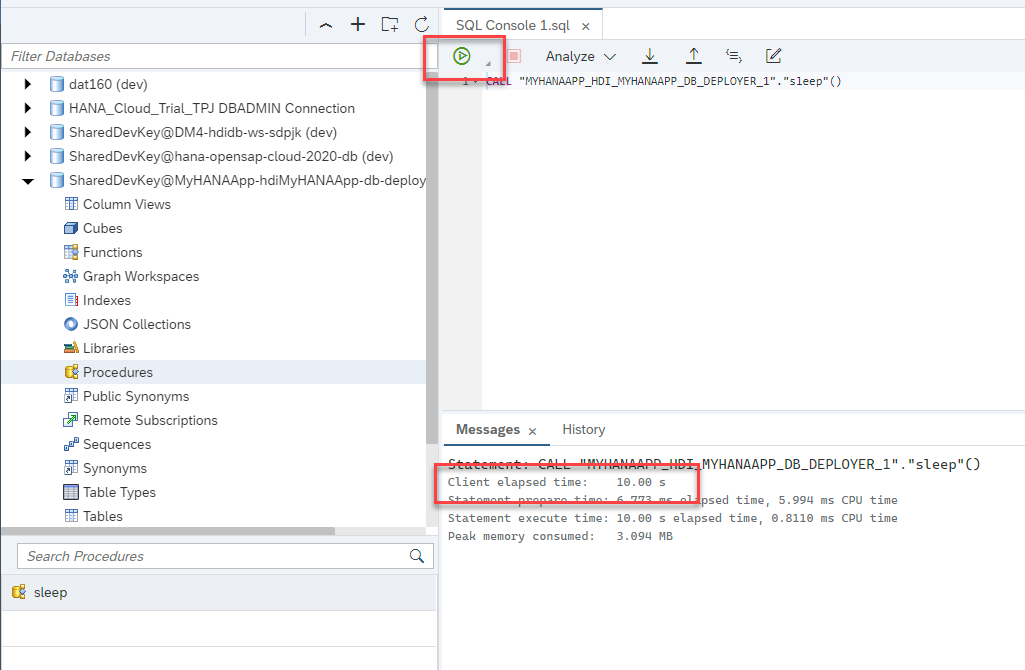The width and height of the screenshot is (1025, 670).
Task: Close the Messages tab
Action: [x=532, y=431]
